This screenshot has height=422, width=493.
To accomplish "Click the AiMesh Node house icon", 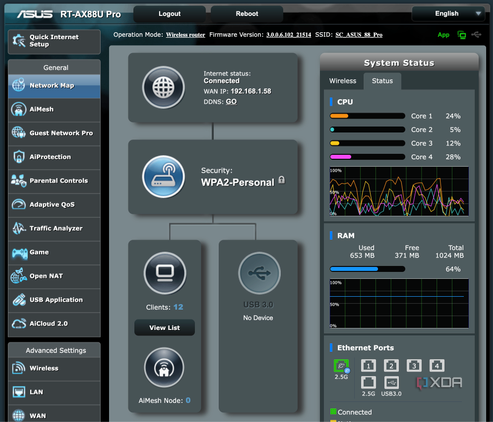I will [x=164, y=367].
